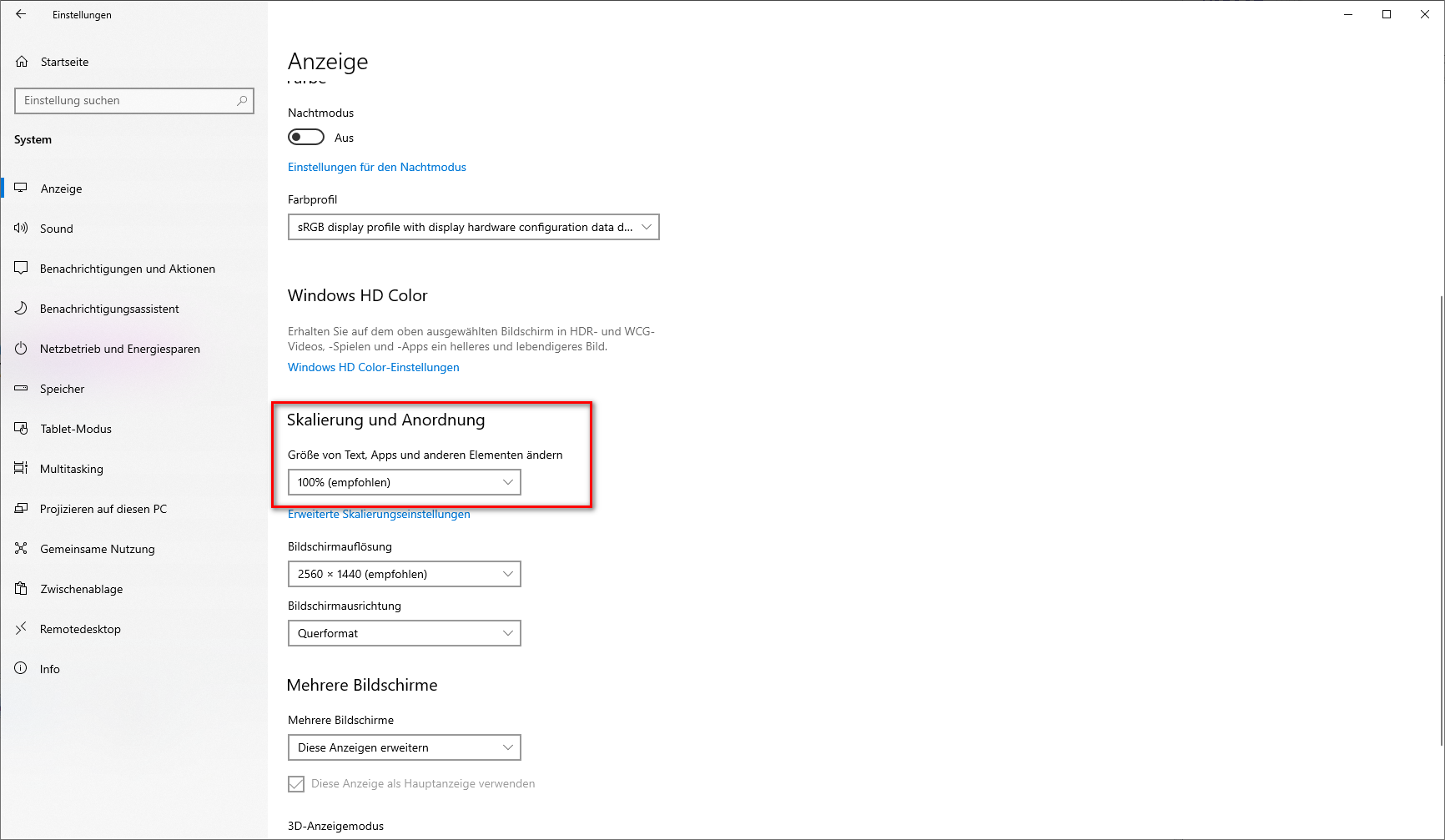
Task: Open Tablet-Modus settings
Action: [133, 429]
